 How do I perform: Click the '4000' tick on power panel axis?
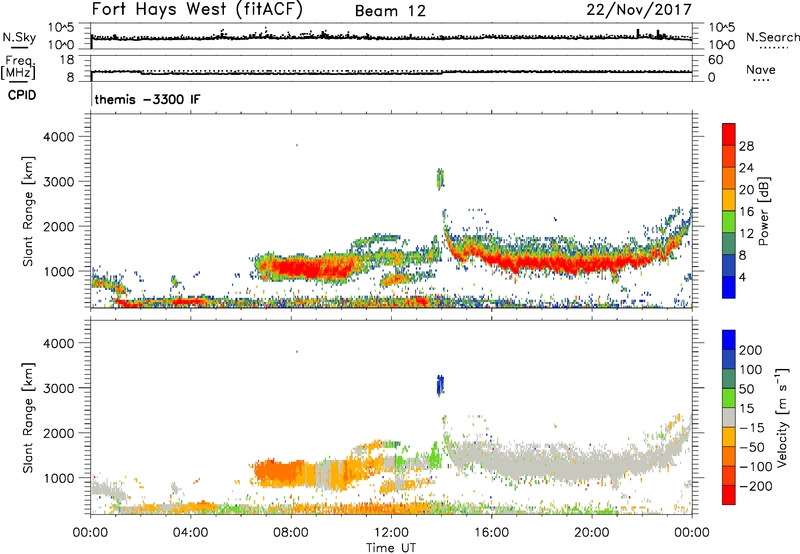58,137
